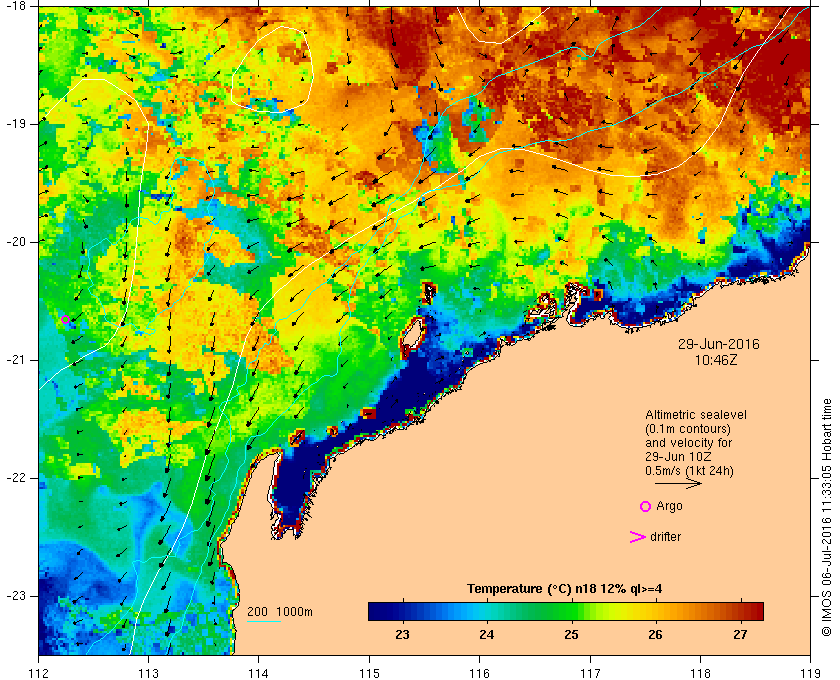Click the oval island near 115.4E, 20.8S

[412, 335]
